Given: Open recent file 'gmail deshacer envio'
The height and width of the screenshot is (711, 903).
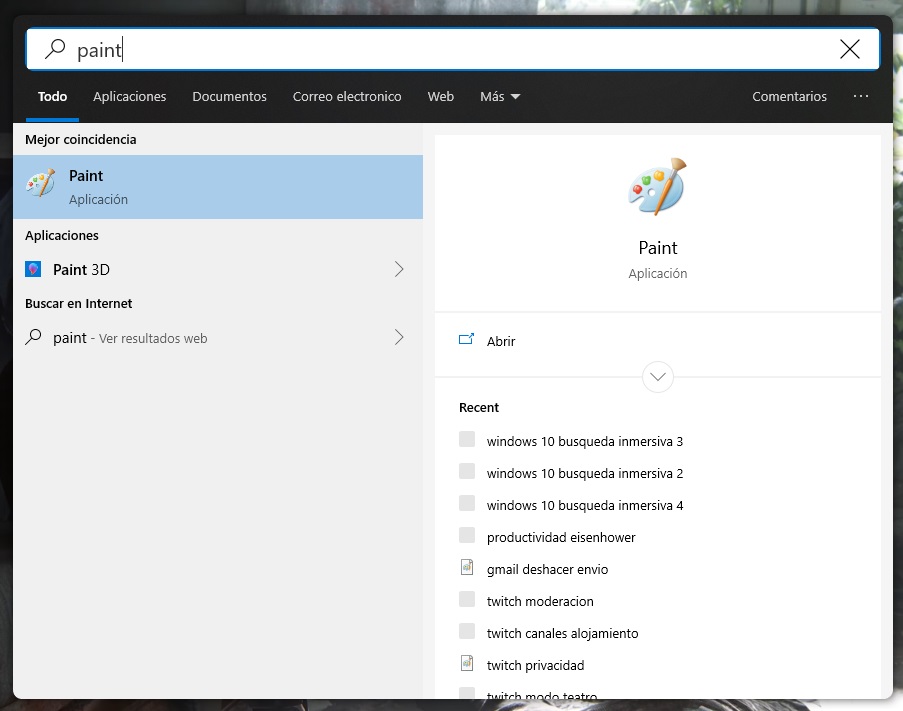Looking at the screenshot, I should click(547, 569).
